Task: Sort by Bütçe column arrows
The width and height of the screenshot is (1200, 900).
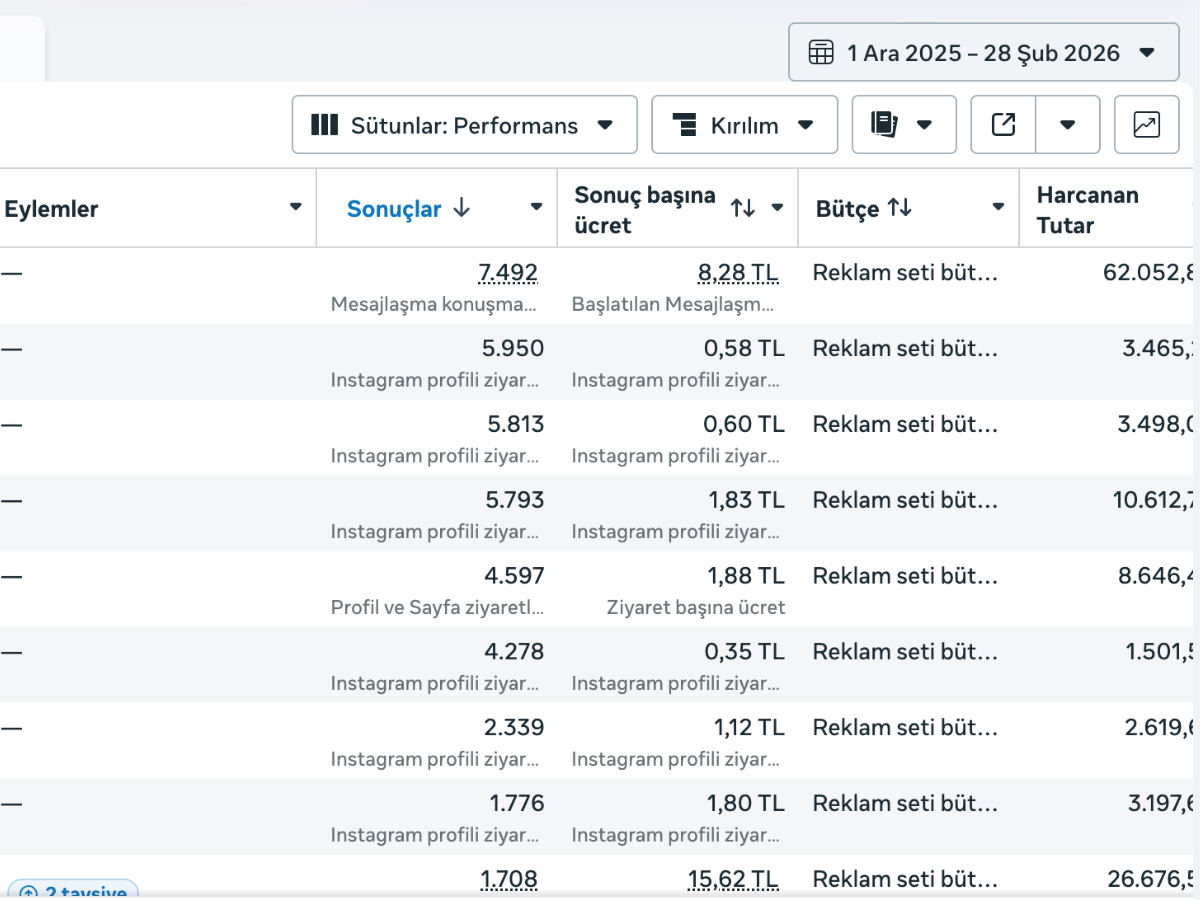Action: (x=900, y=208)
